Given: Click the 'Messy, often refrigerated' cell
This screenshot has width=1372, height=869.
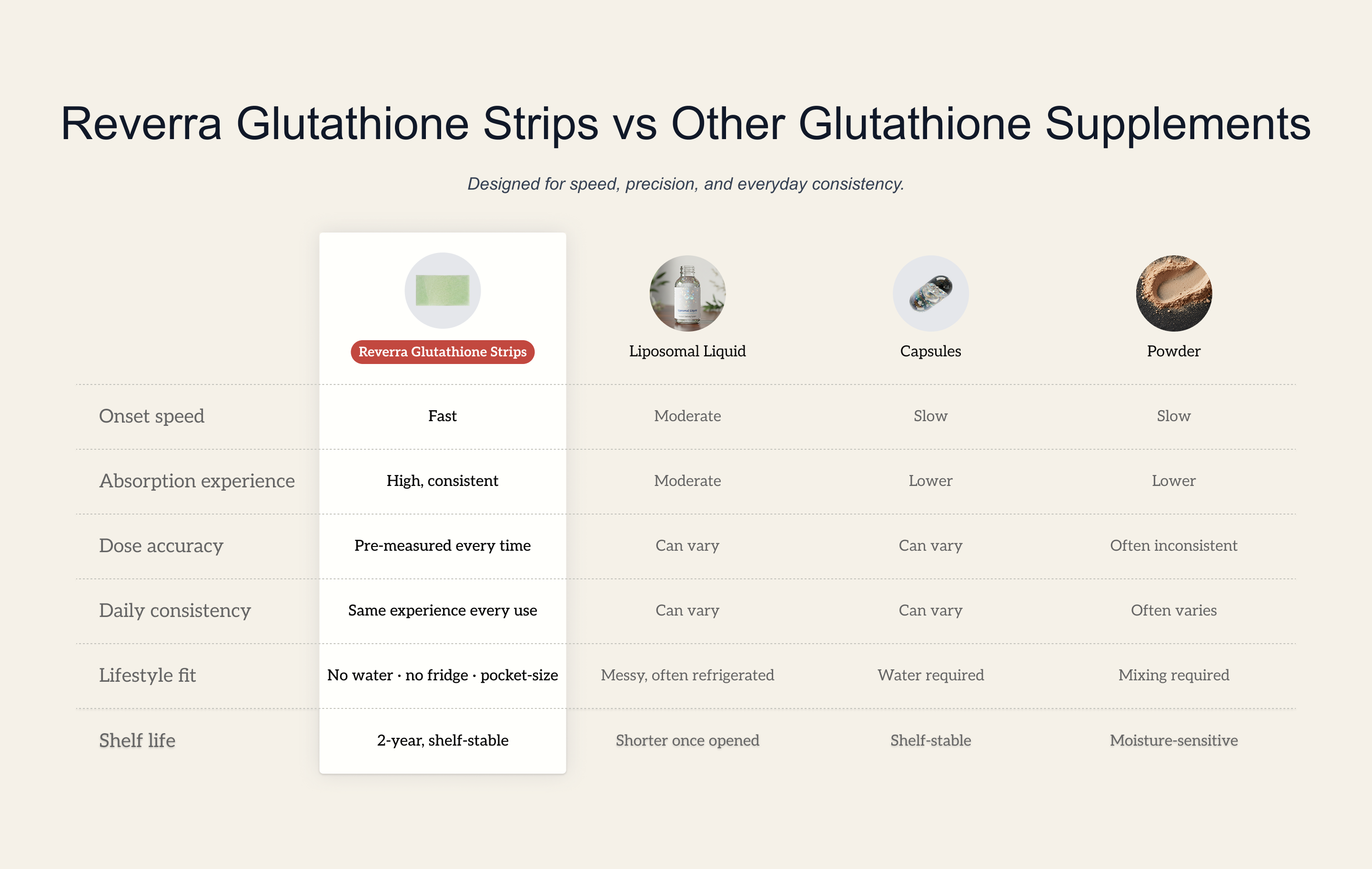Looking at the screenshot, I should click(x=687, y=675).
